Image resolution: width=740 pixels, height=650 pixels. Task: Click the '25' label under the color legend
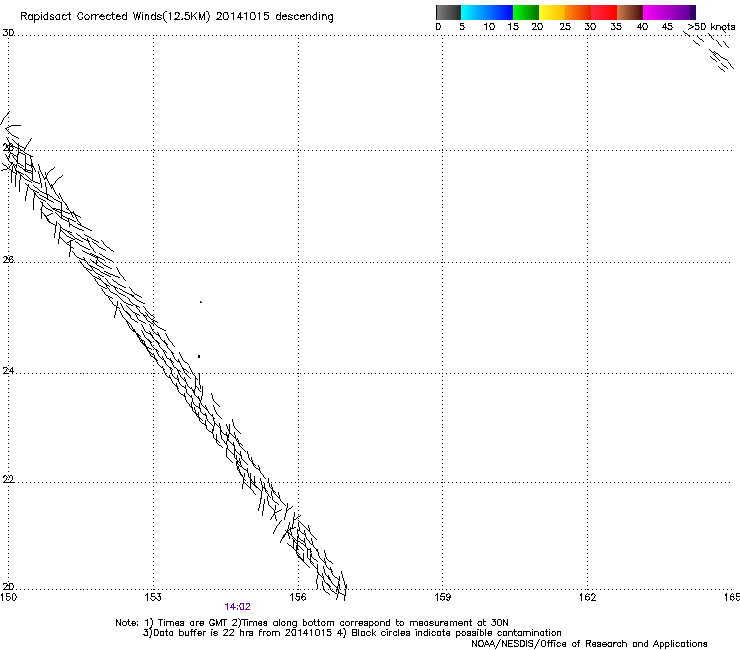[565, 26]
